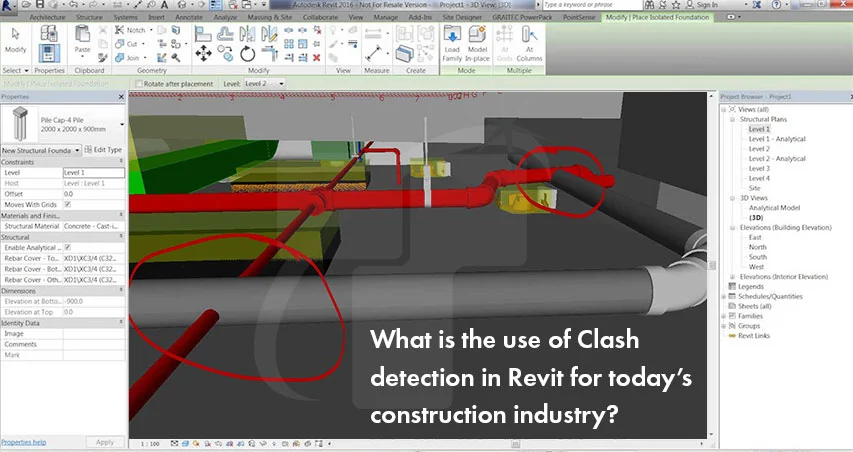Open the Structure ribbon tab
This screenshot has height=452, width=853.
(89, 17)
